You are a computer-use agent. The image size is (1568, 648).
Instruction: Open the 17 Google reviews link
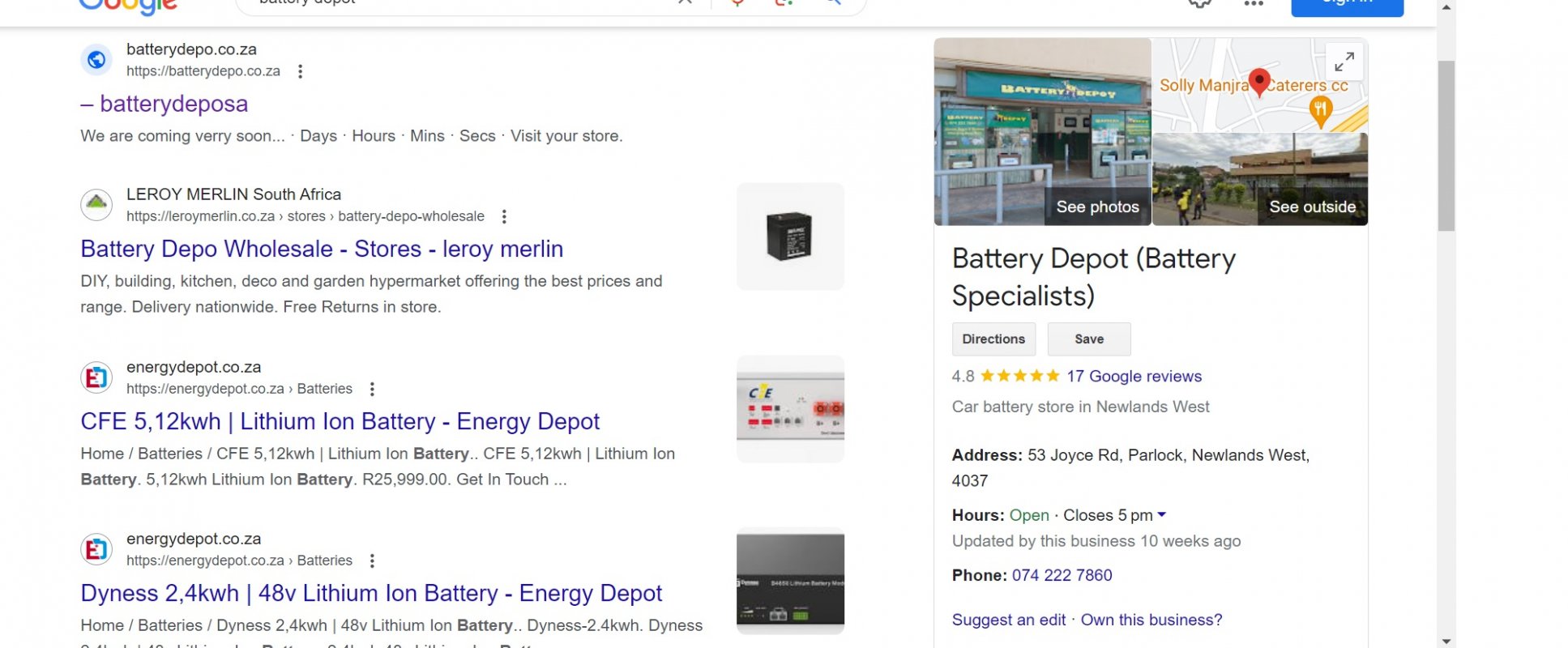[1134, 376]
